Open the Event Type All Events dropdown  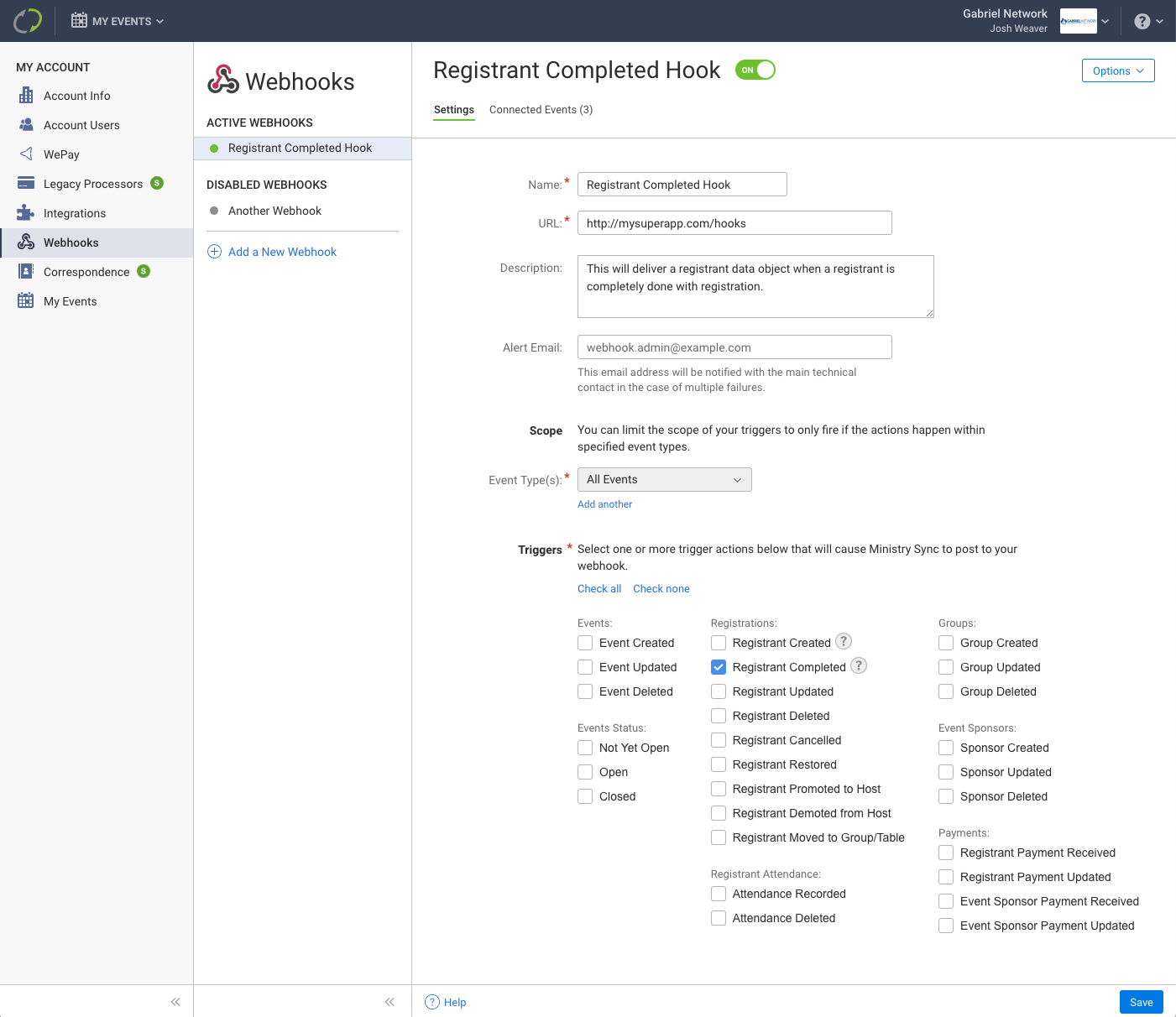pos(665,479)
